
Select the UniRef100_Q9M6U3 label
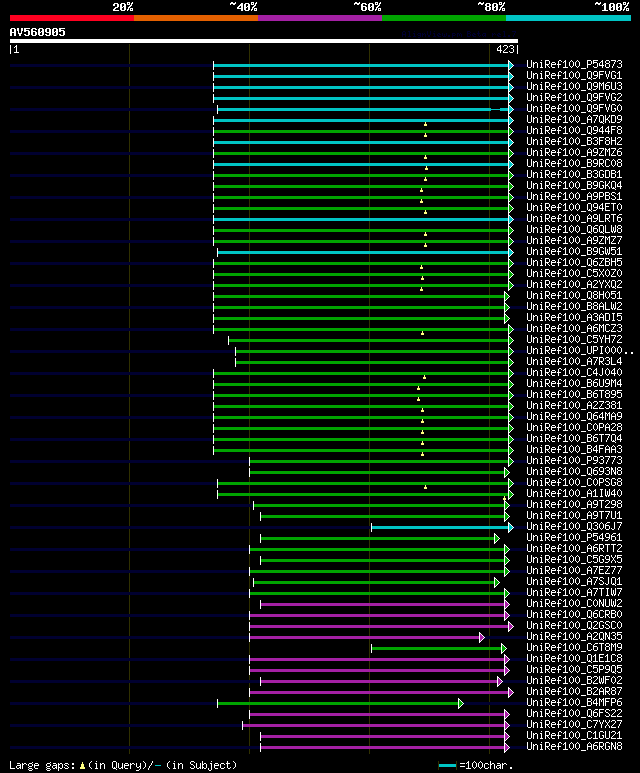coord(574,86)
